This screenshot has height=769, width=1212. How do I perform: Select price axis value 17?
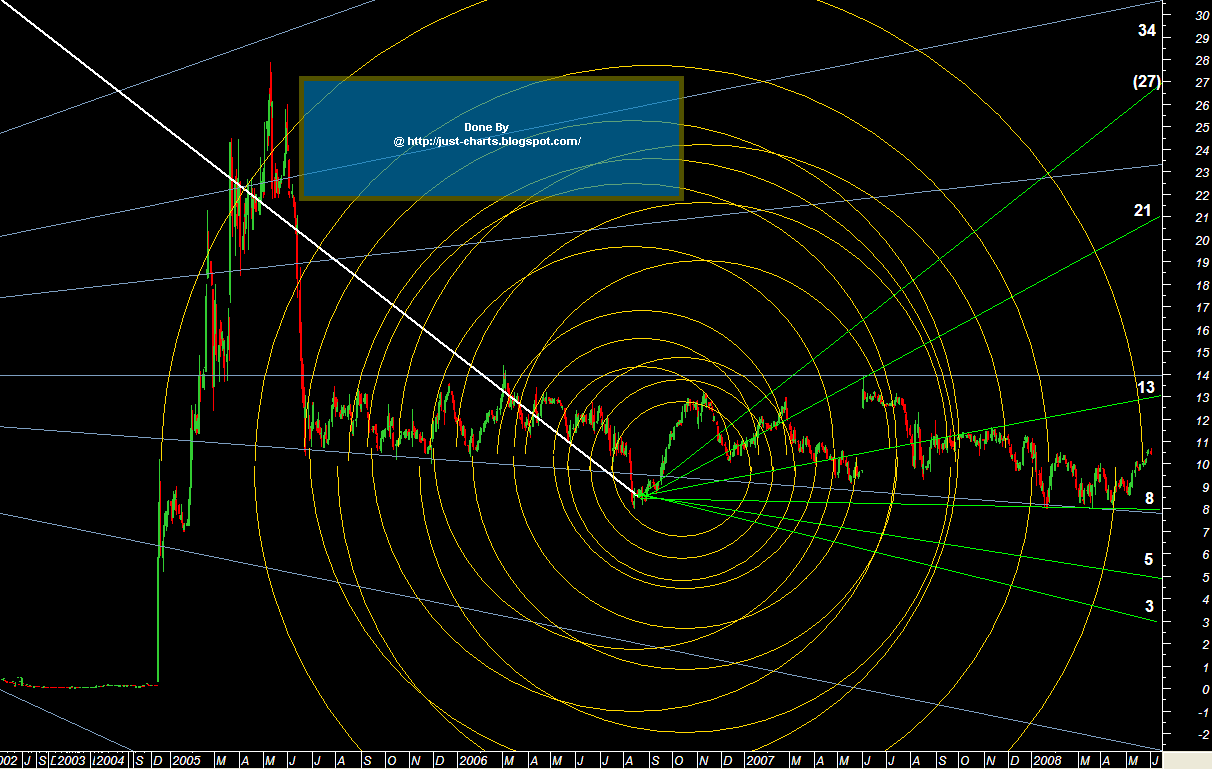[1202, 308]
